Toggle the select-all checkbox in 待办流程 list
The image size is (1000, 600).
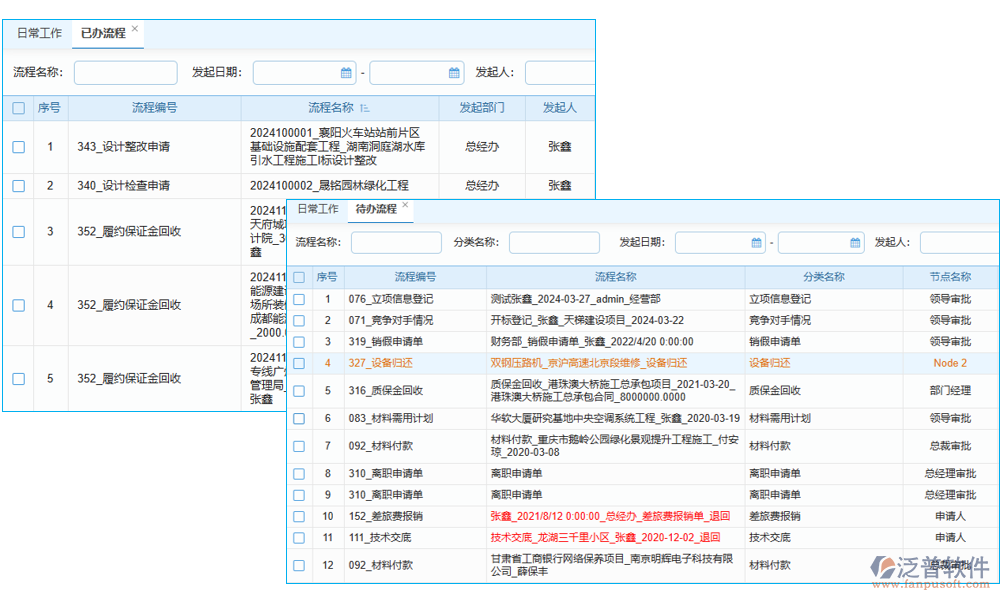[298, 277]
